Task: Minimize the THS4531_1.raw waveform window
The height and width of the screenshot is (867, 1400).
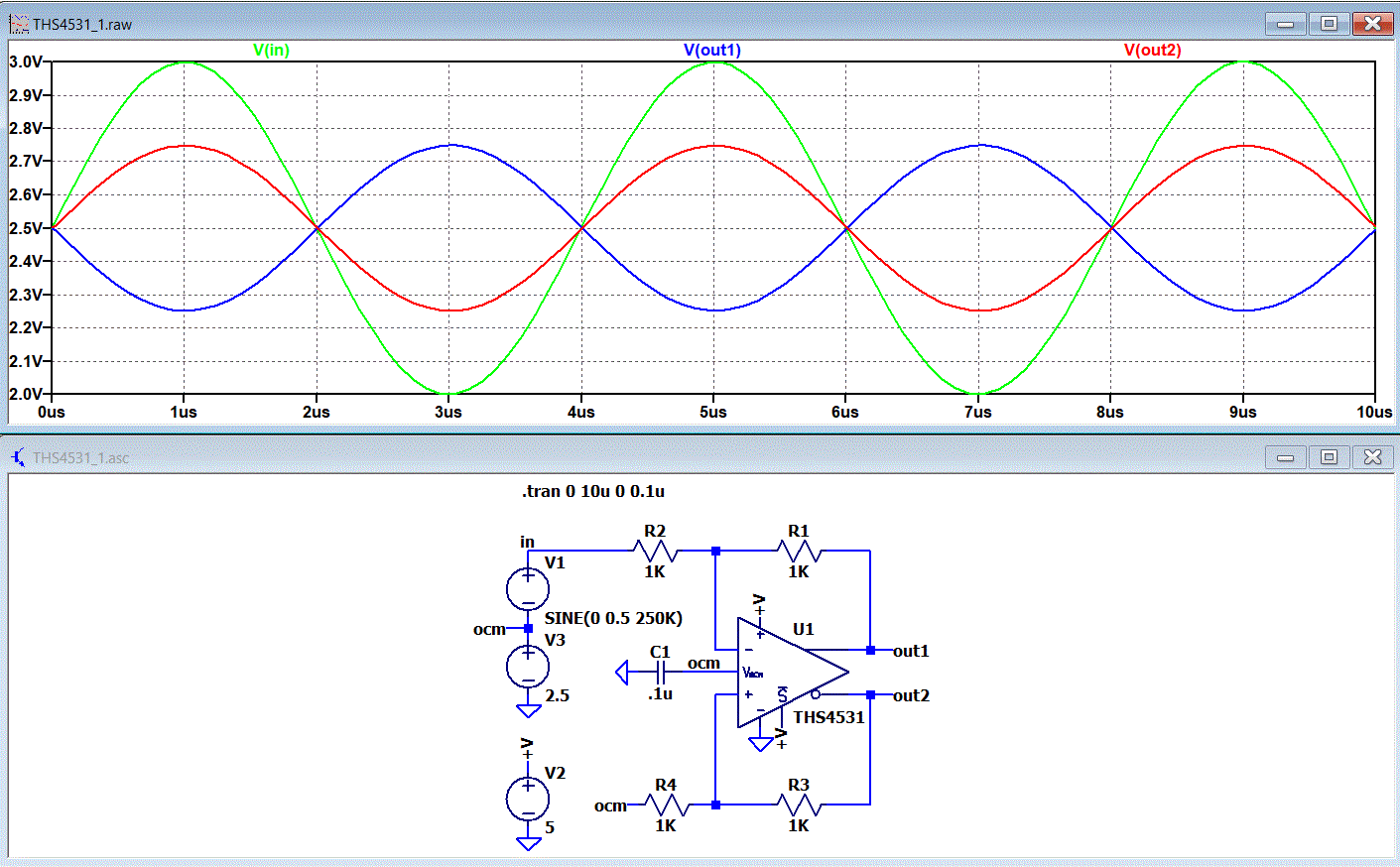Action: 1285,23
